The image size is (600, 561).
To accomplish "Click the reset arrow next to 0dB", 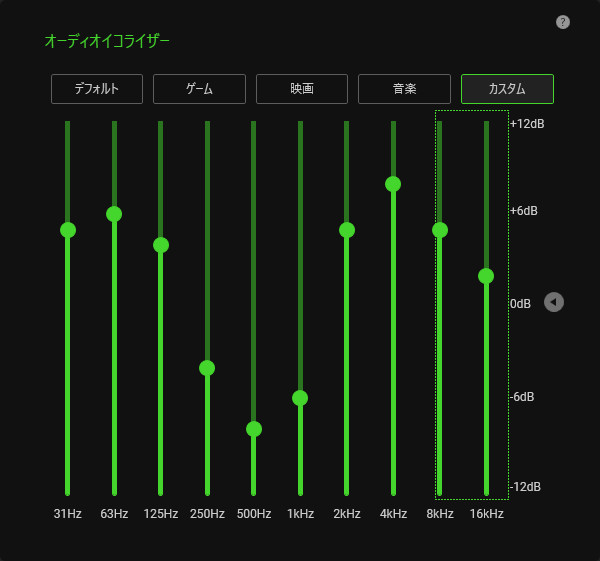I will coord(554,302).
